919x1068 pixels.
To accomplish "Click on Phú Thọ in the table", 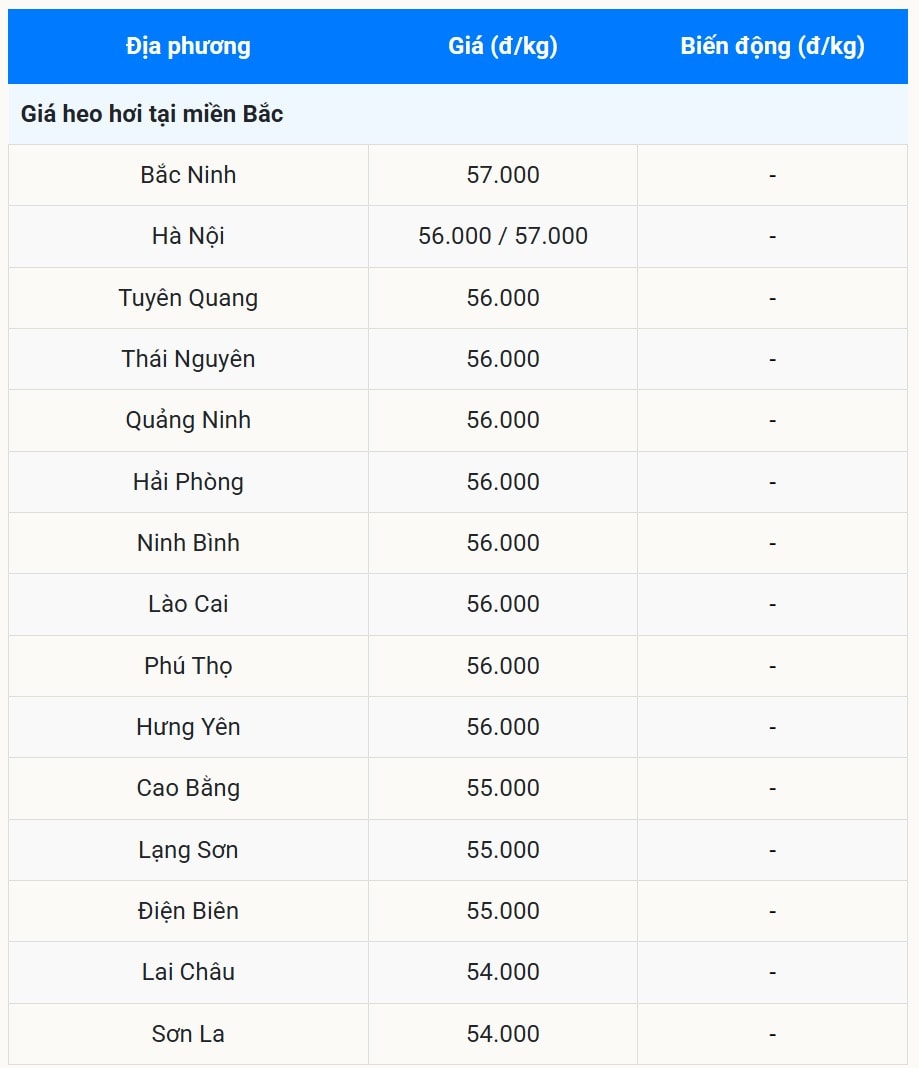I will 188,666.
